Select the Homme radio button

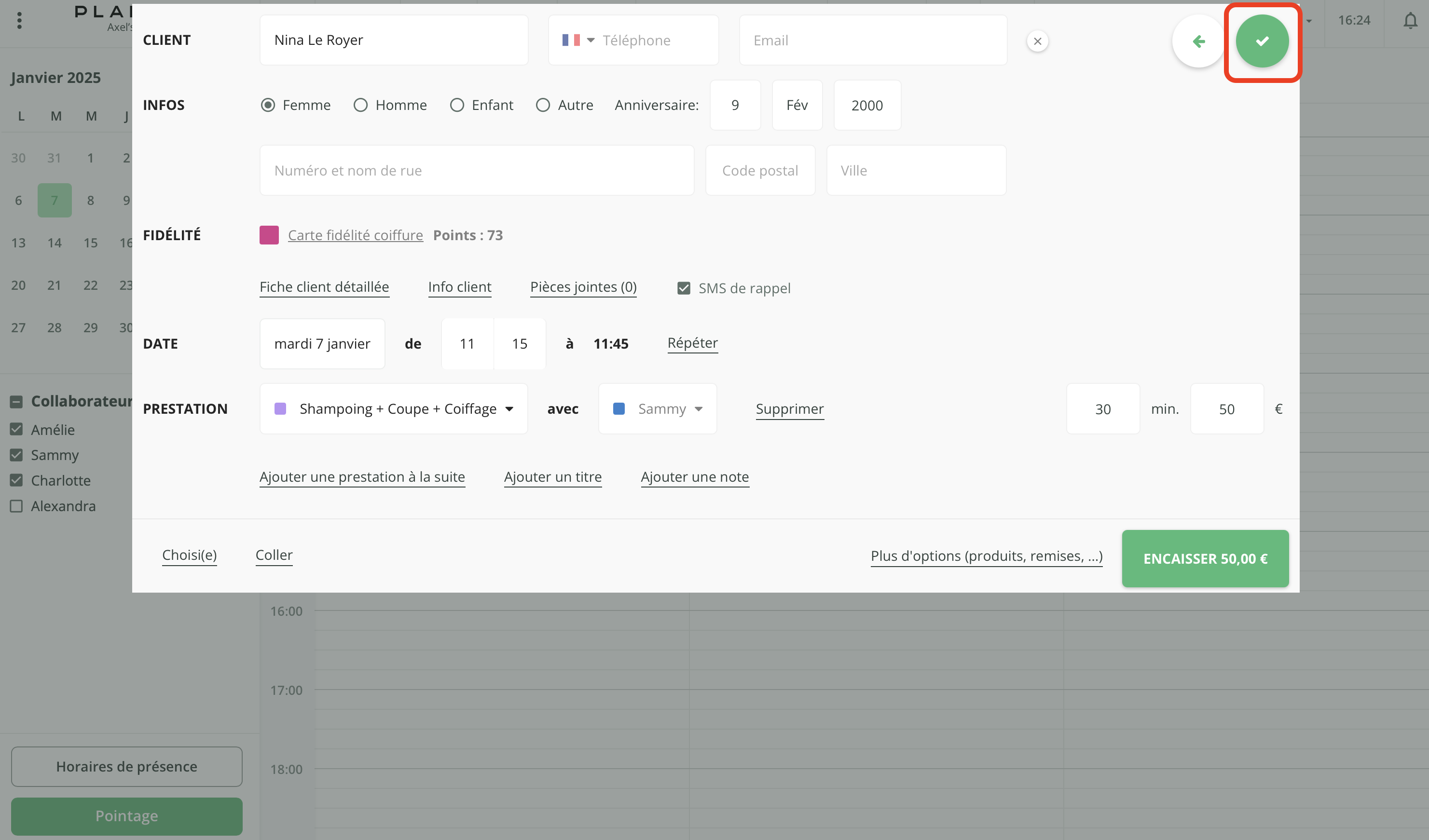(x=361, y=105)
